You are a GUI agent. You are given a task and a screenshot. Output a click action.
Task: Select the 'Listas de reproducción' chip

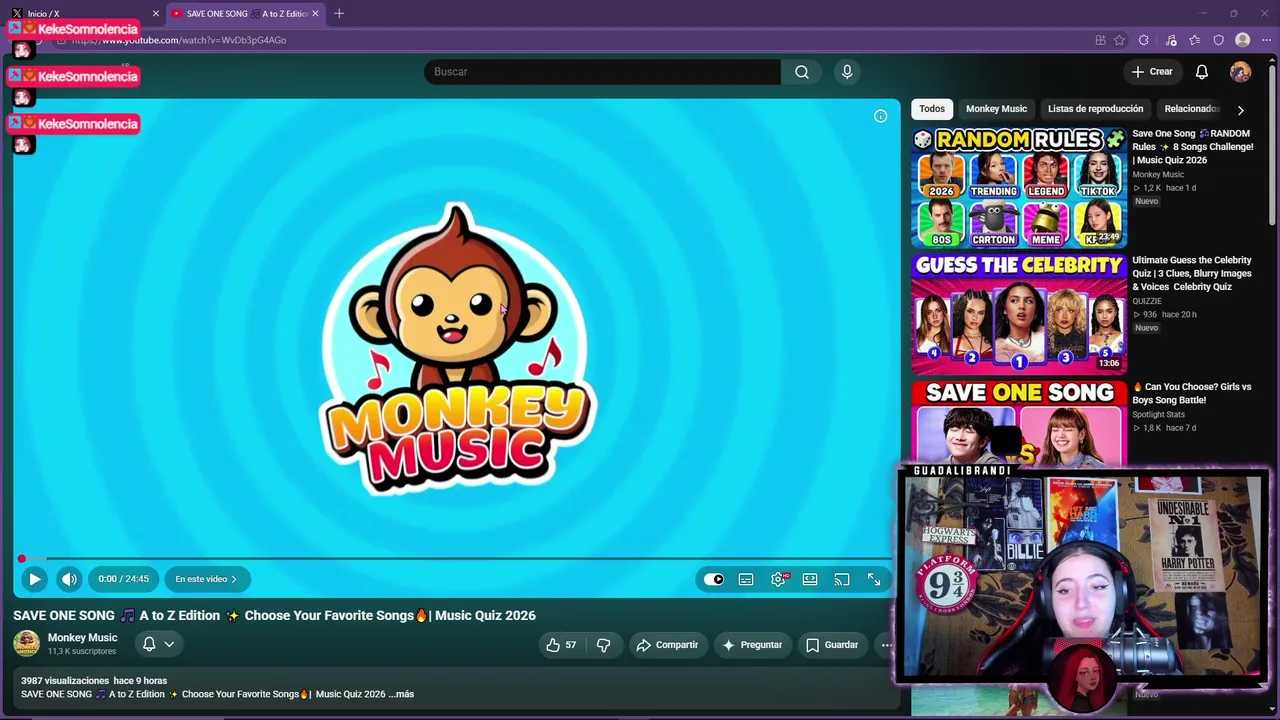pyautogui.click(x=1095, y=109)
